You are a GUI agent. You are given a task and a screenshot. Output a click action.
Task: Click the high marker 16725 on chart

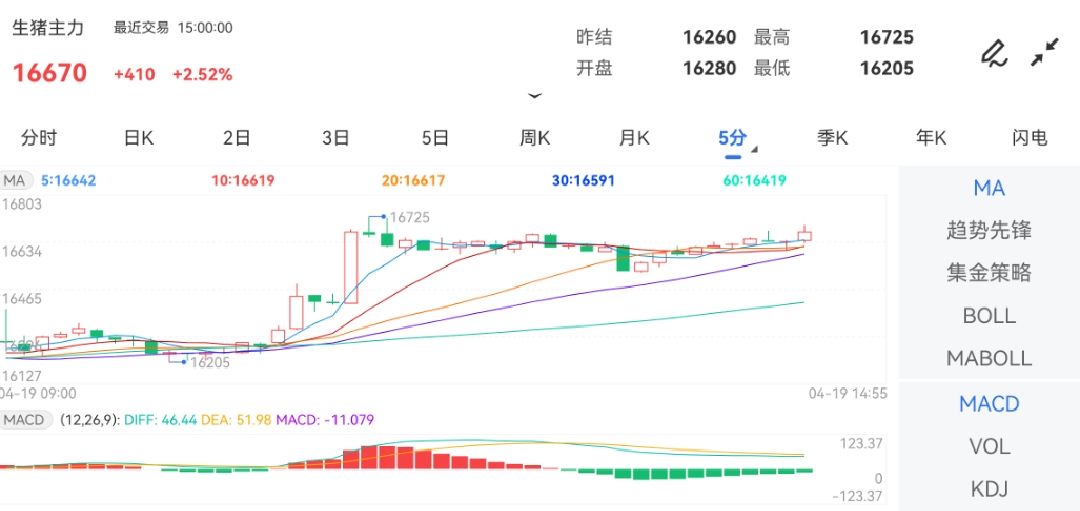click(x=409, y=218)
